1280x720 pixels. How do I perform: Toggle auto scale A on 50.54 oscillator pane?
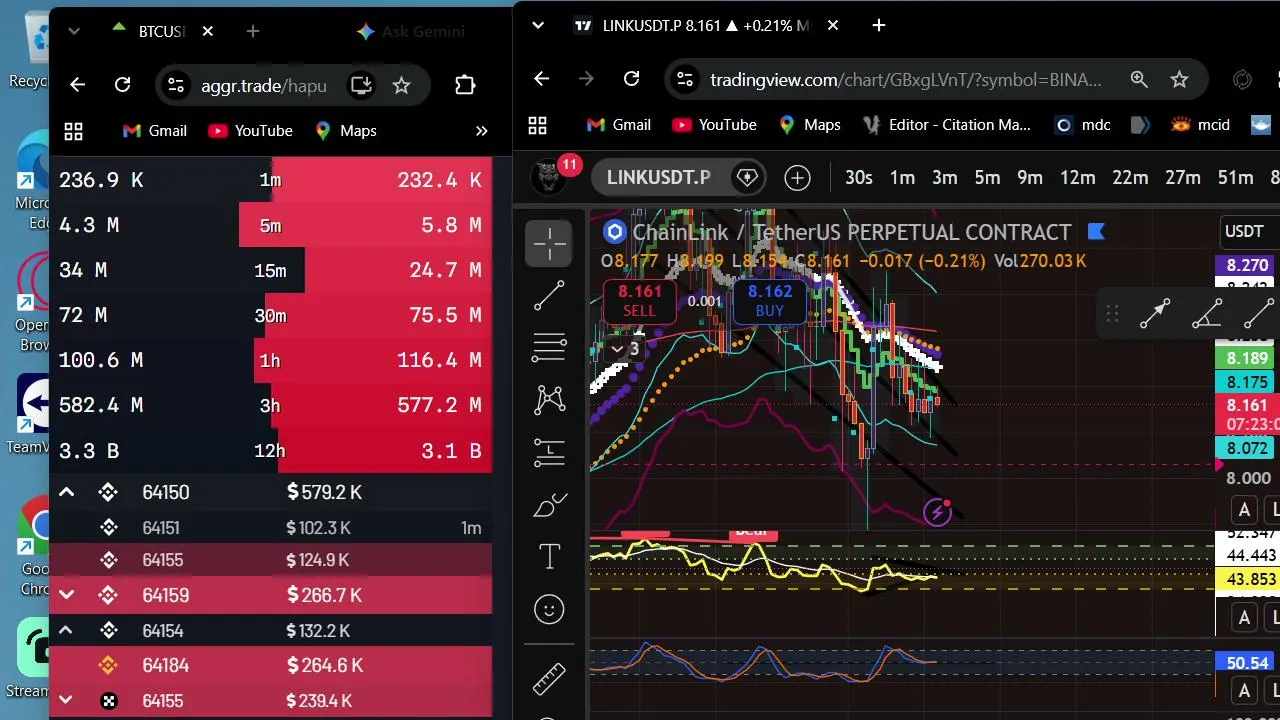[x=1244, y=690]
